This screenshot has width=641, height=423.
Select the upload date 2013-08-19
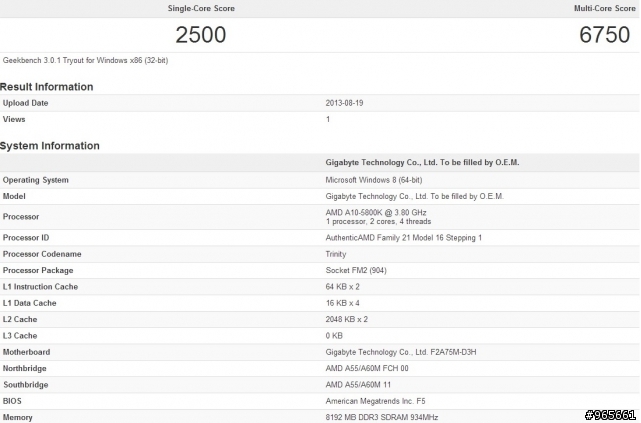pos(344,103)
